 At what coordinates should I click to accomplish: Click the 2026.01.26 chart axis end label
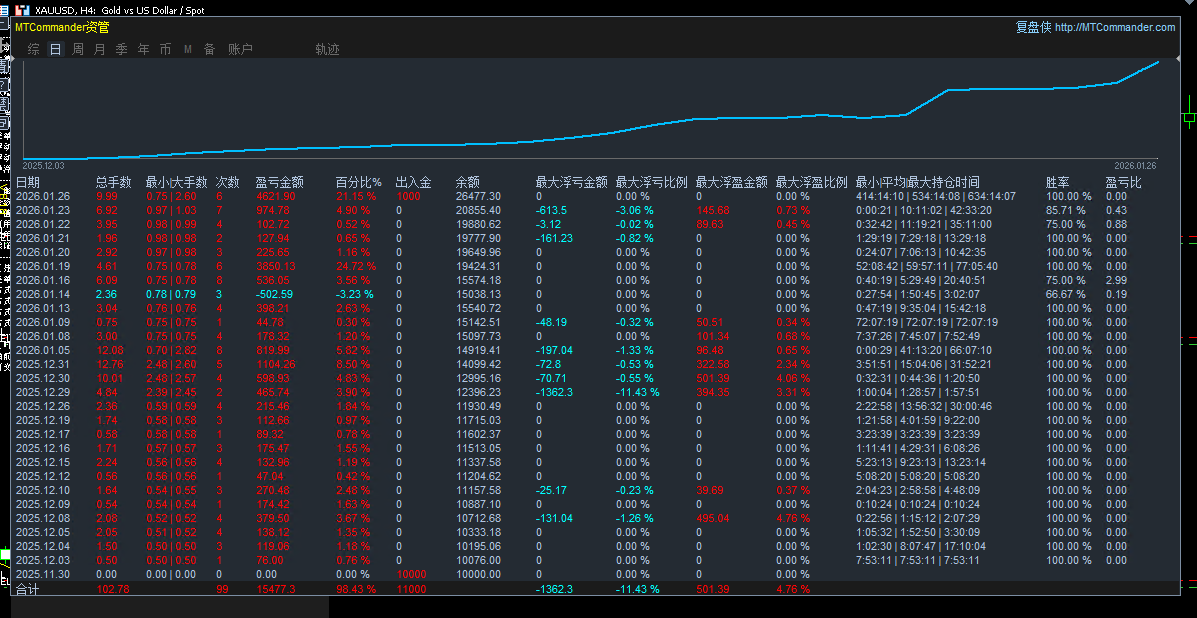1135,166
